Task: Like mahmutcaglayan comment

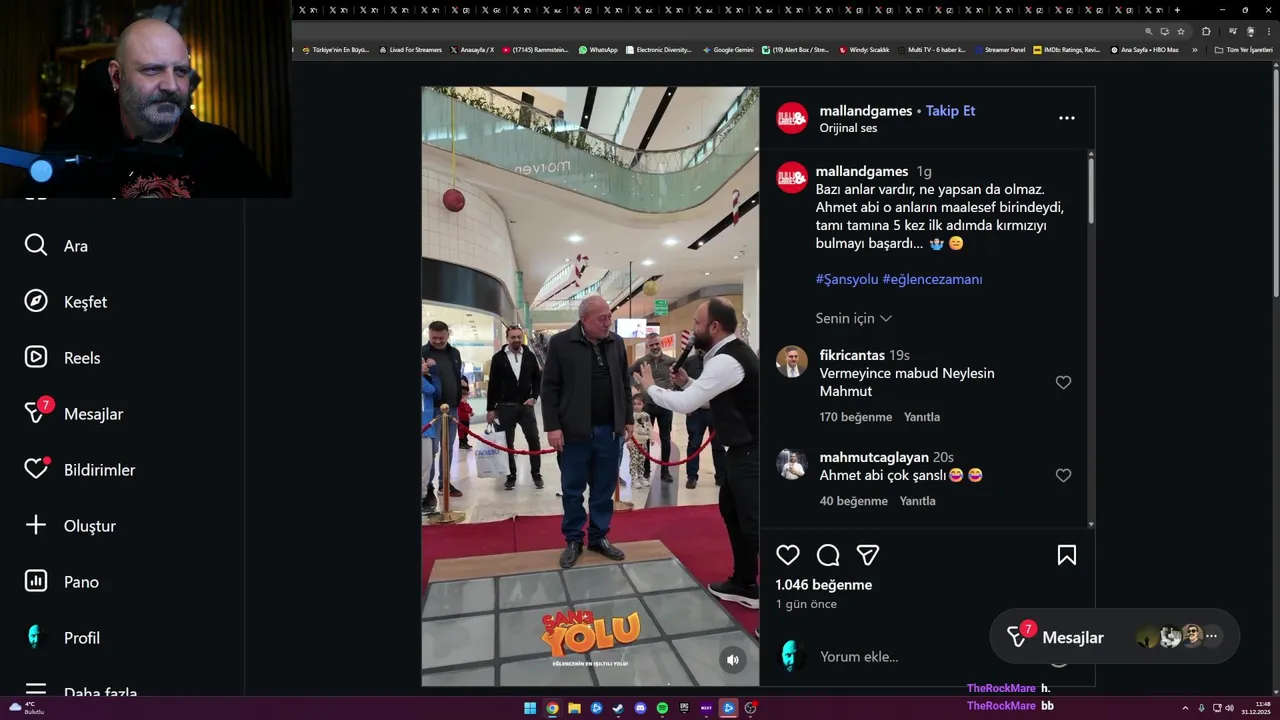Action: pos(1063,476)
